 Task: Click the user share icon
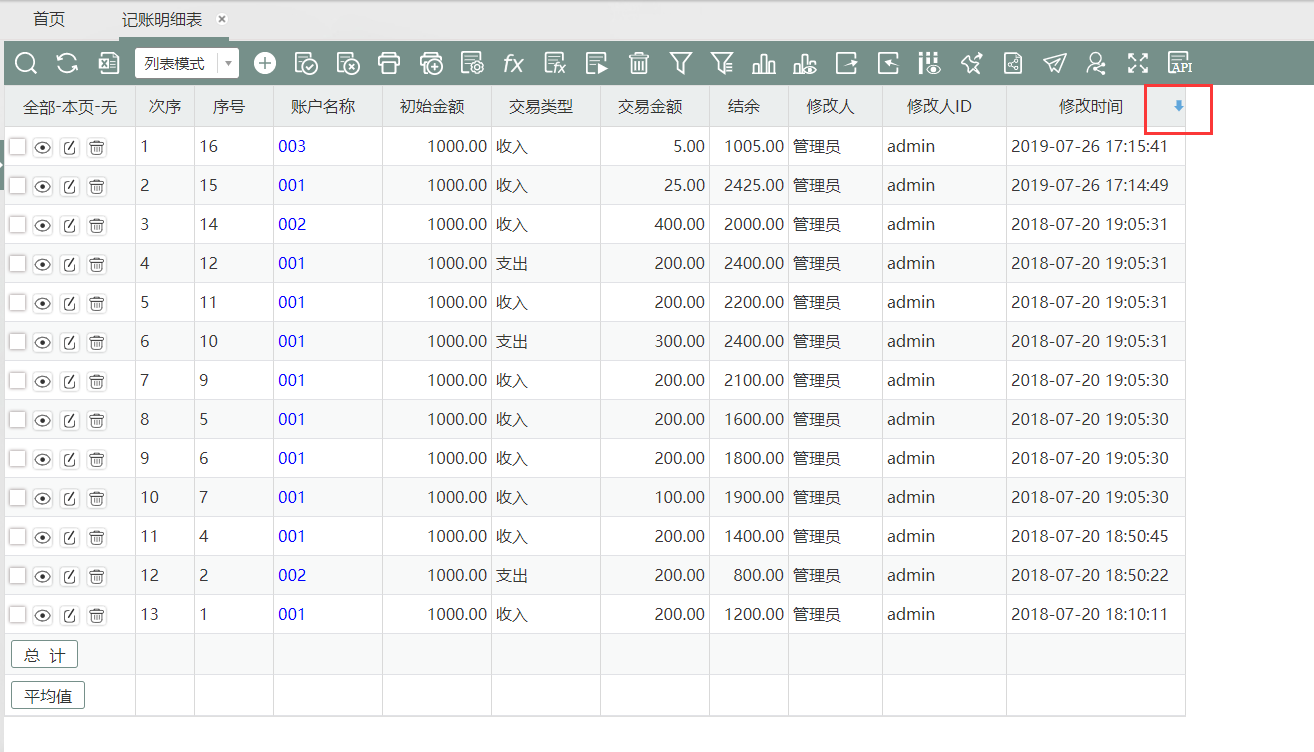[x=1096, y=64]
